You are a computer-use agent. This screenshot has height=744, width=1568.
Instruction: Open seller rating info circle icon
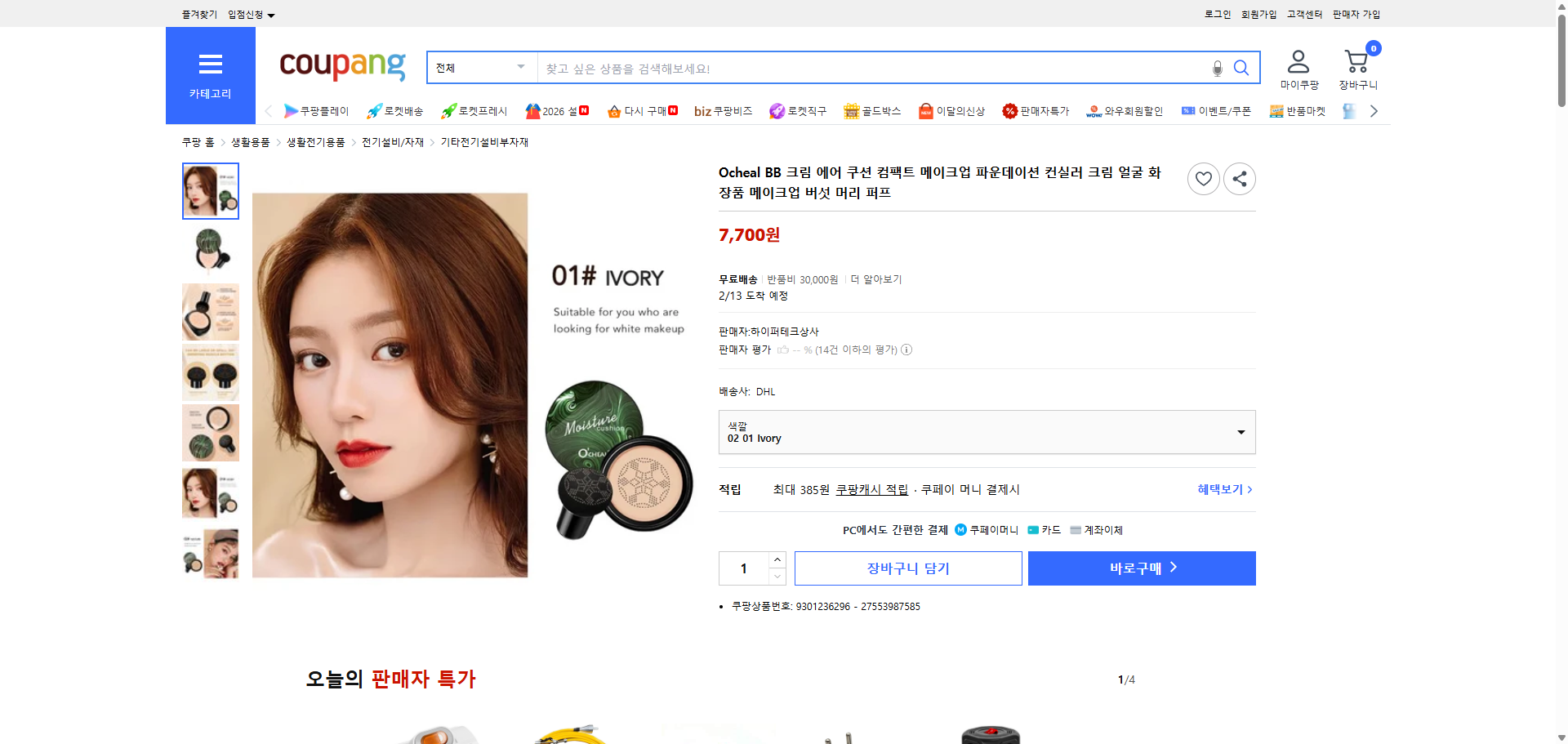pos(906,350)
